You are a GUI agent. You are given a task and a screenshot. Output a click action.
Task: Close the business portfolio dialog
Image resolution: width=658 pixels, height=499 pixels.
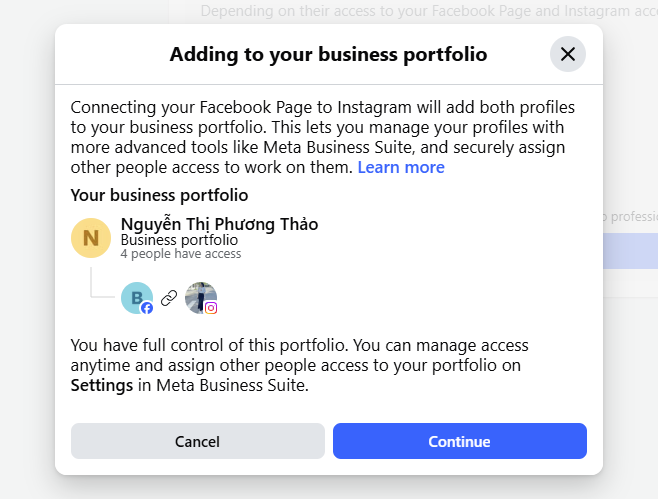point(567,54)
